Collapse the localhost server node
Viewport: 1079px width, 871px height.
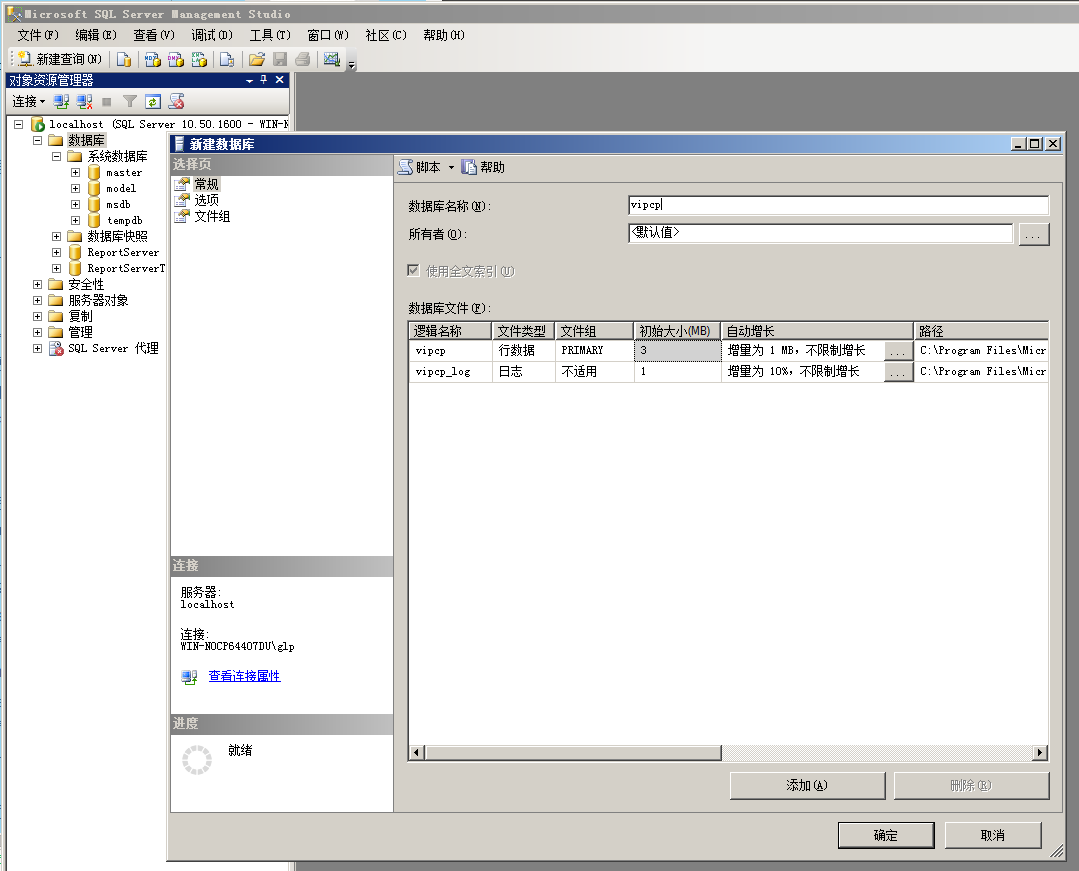click(19, 125)
